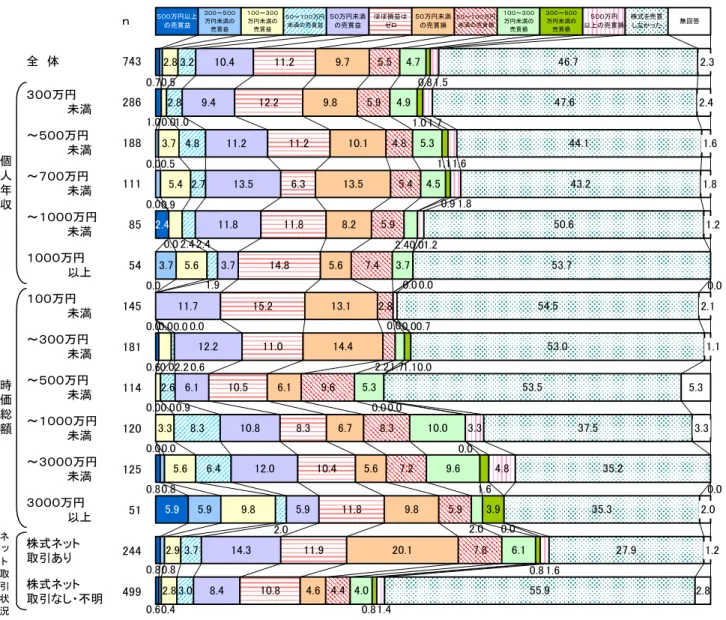
Task: Click the green 10.0 bar segment
Action: pyautogui.click(x=437, y=428)
